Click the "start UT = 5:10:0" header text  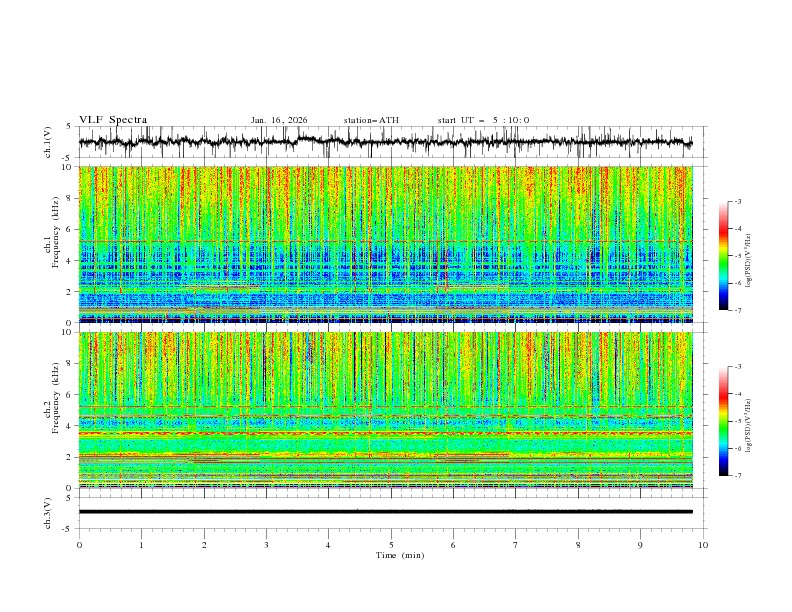pos(483,120)
